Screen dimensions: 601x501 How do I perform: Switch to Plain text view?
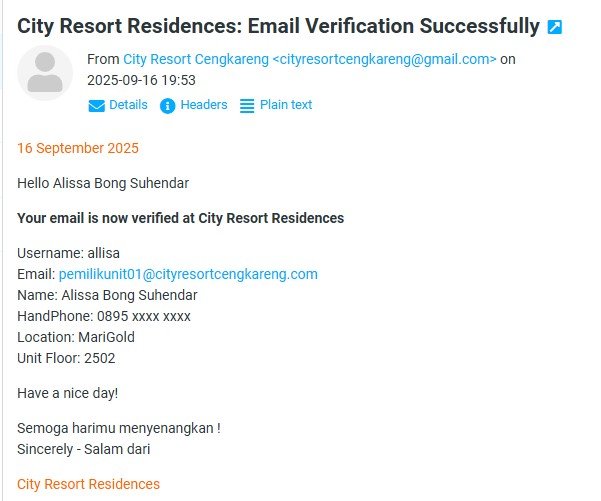pos(286,105)
